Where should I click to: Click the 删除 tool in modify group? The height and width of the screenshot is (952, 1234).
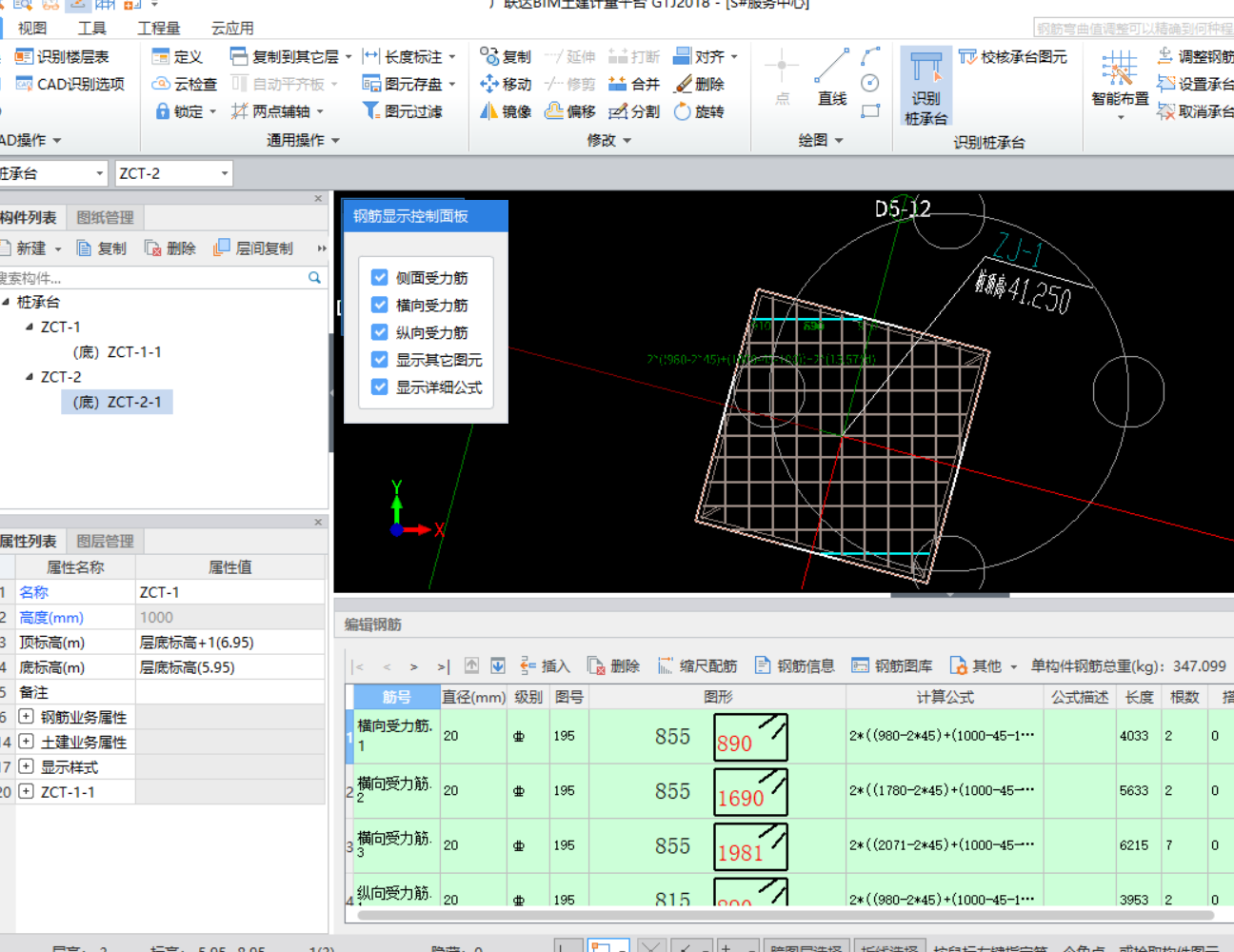tap(699, 84)
